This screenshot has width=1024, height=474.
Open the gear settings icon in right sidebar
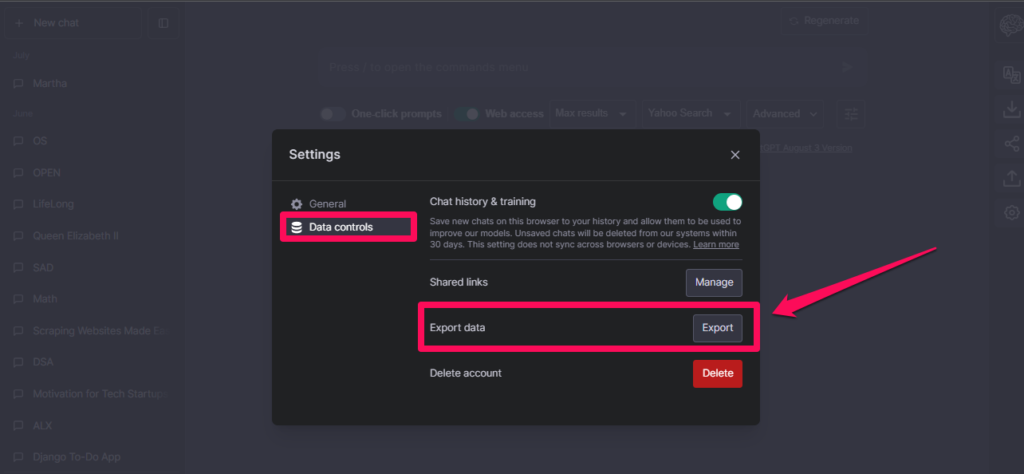(1011, 212)
